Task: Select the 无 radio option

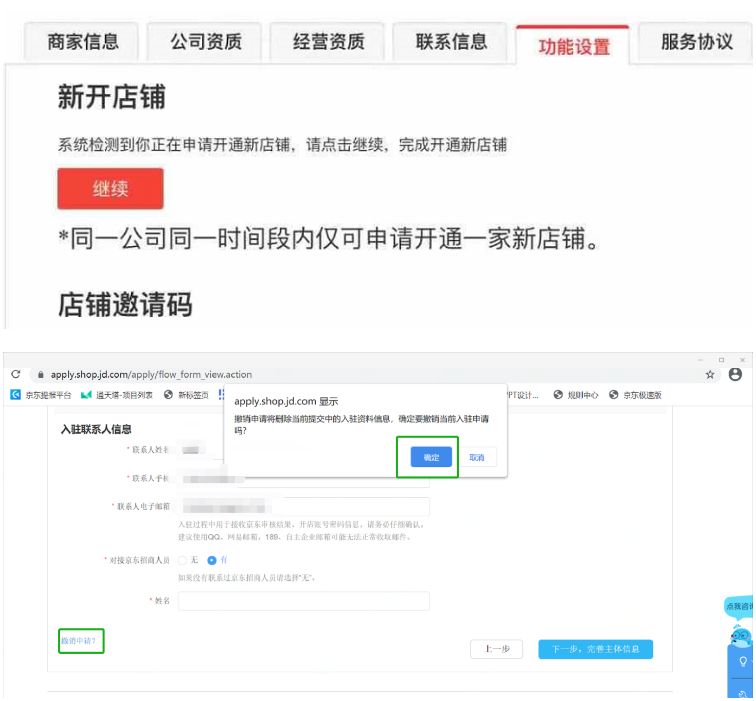Action: [x=182, y=560]
